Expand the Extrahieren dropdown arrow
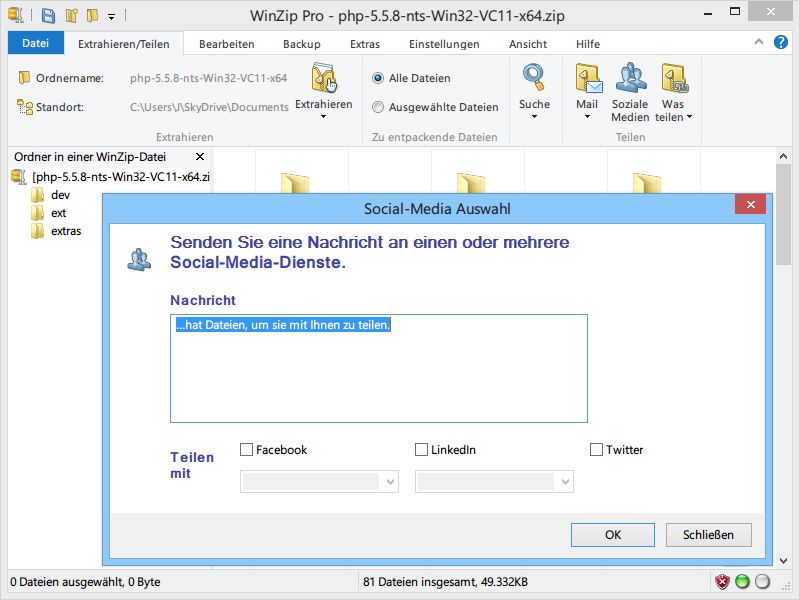The image size is (800, 600). [323, 117]
